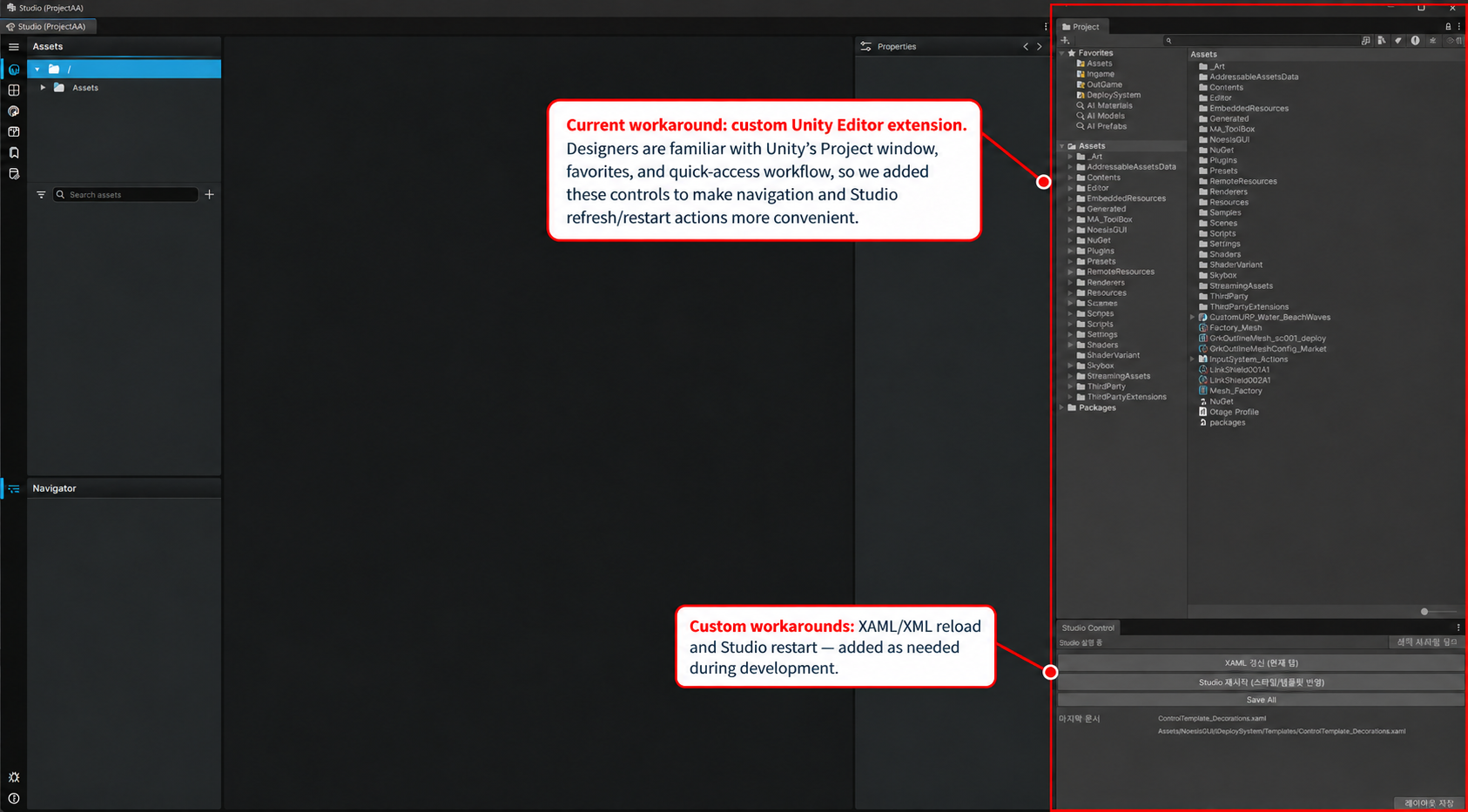Open the hamburger menu above the sidebar
Viewport: 1468px width, 812px height.
click(x=14, y=47)
